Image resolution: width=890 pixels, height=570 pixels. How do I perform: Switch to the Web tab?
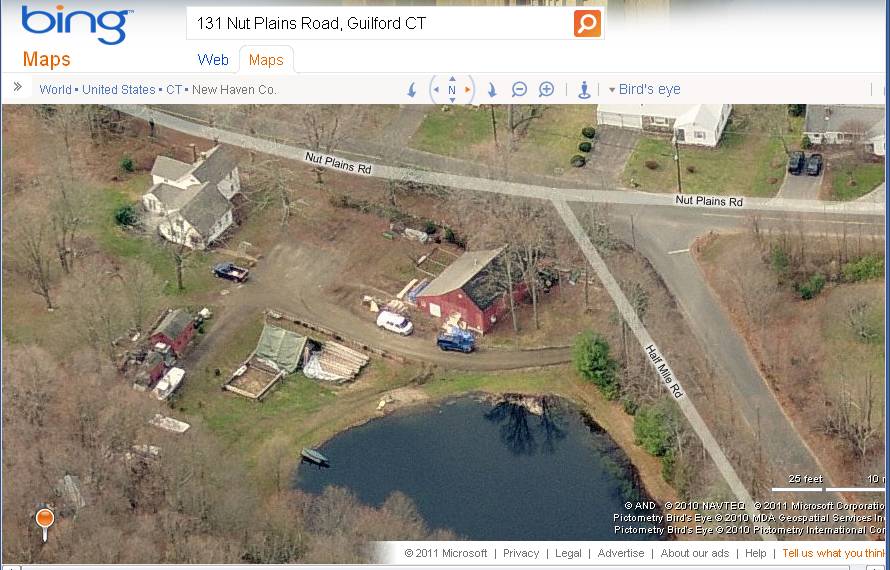213,60
